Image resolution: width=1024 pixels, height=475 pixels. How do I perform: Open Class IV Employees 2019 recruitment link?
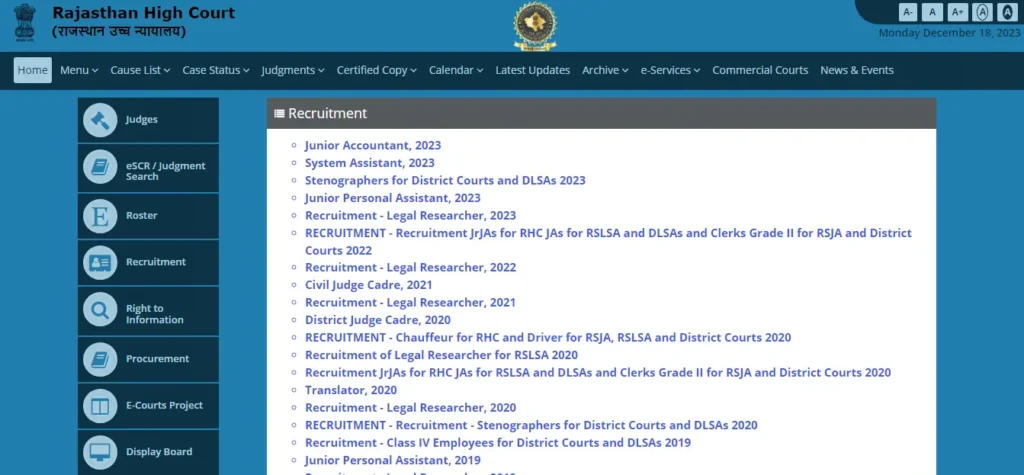[x=498, y=443]
